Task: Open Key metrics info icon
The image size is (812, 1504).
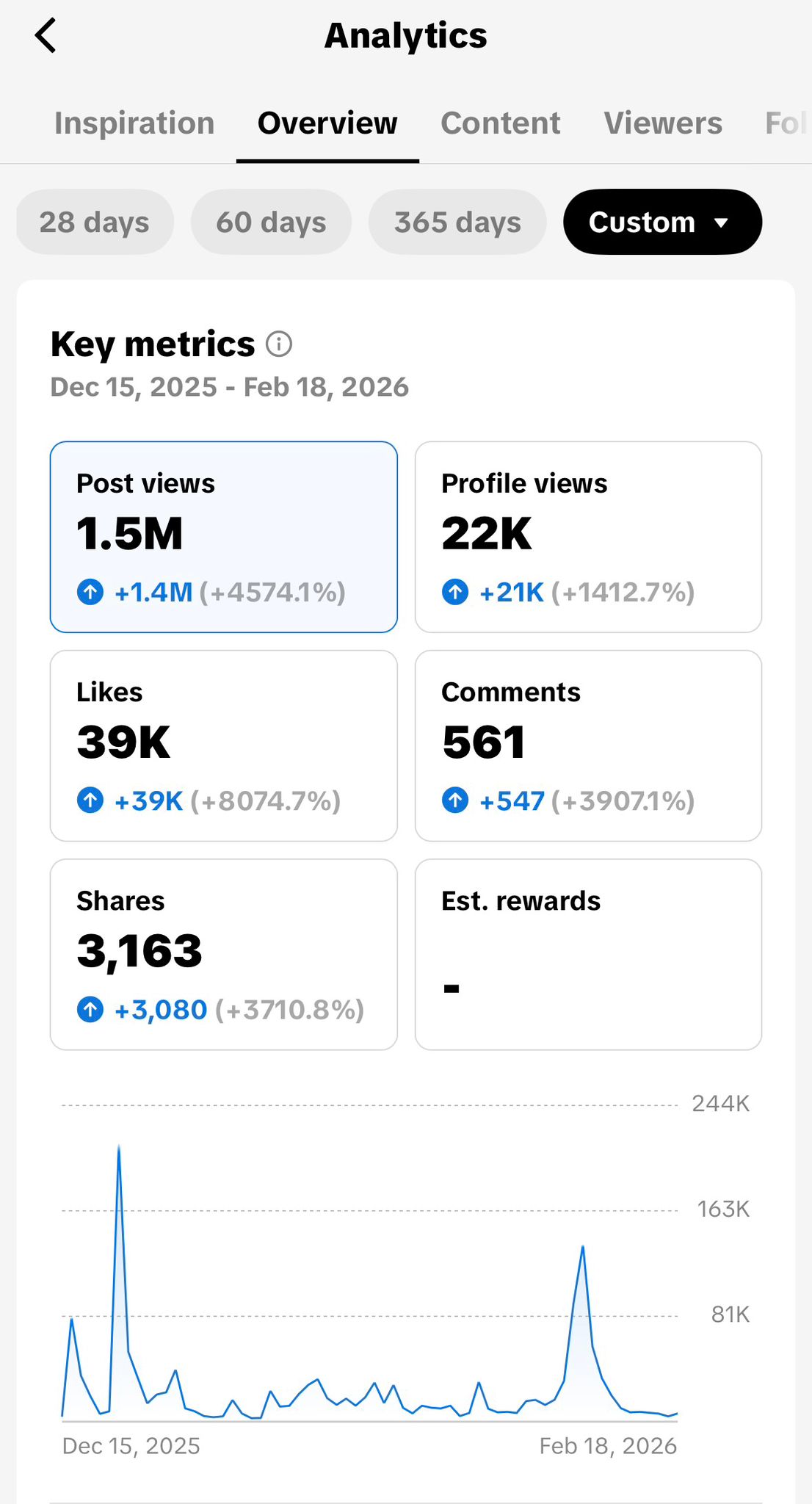Action: click(x=279, y=344)
